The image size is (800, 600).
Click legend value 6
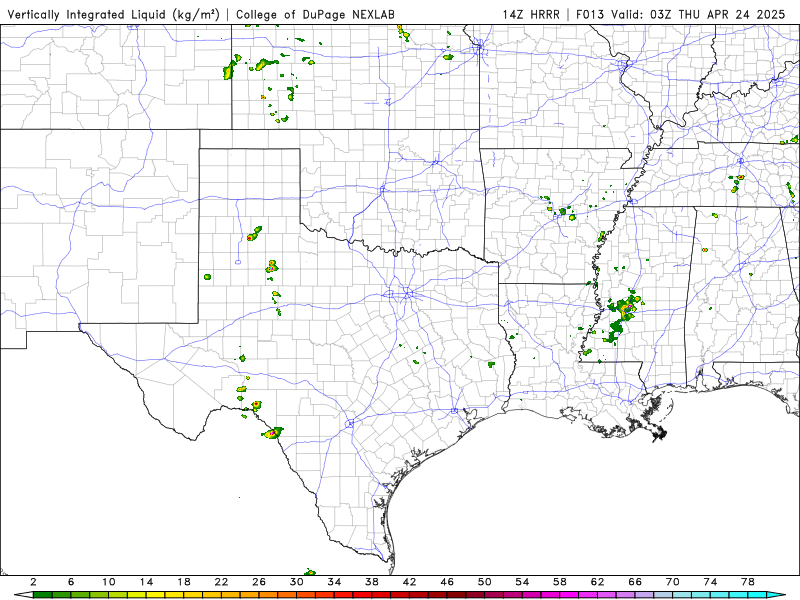(x=71, y=582)
